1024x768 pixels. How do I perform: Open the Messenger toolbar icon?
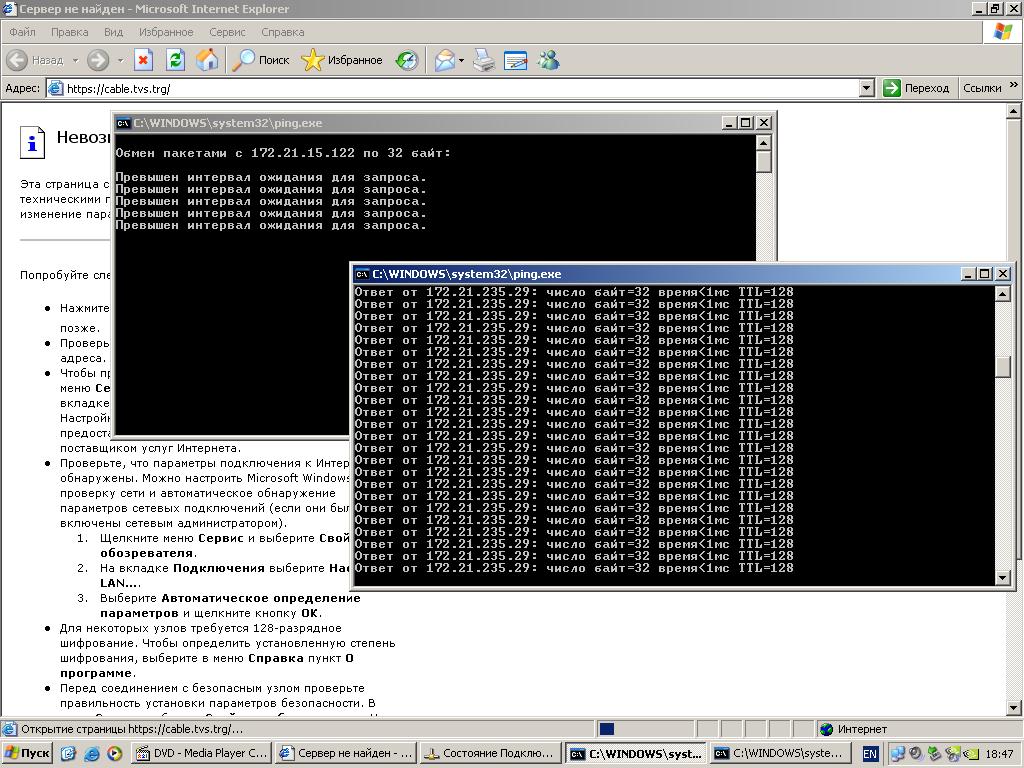(548, 60)
